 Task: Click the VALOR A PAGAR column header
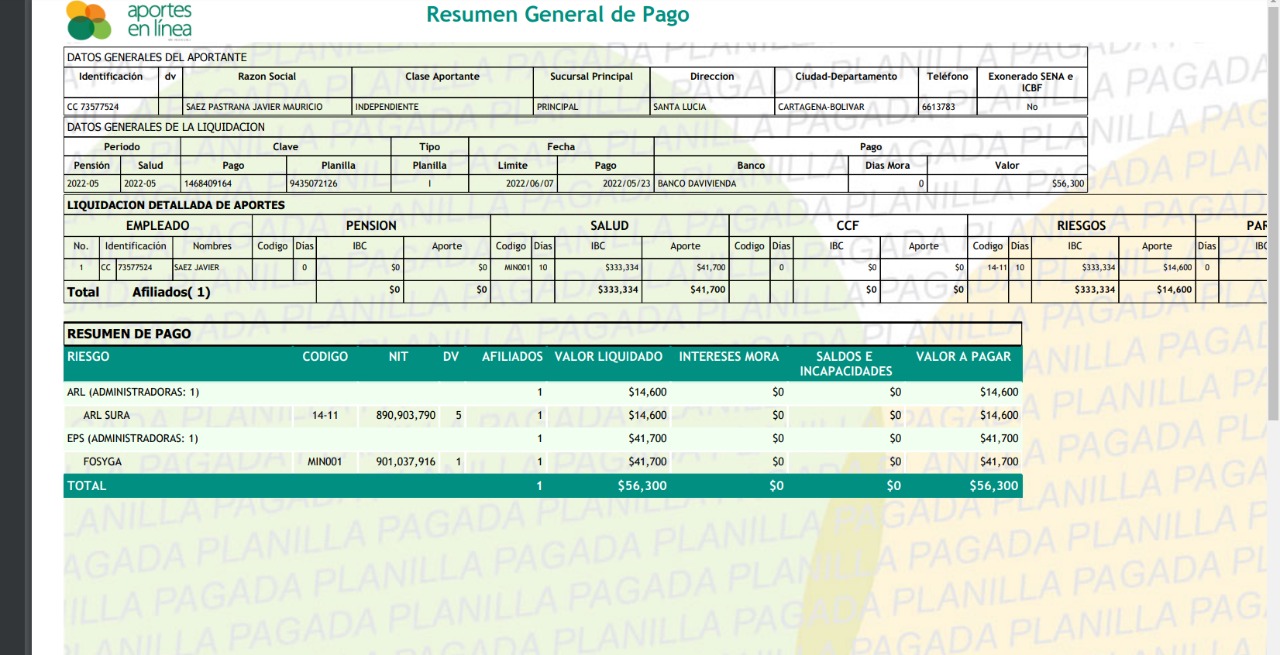[x=963, y=357]
